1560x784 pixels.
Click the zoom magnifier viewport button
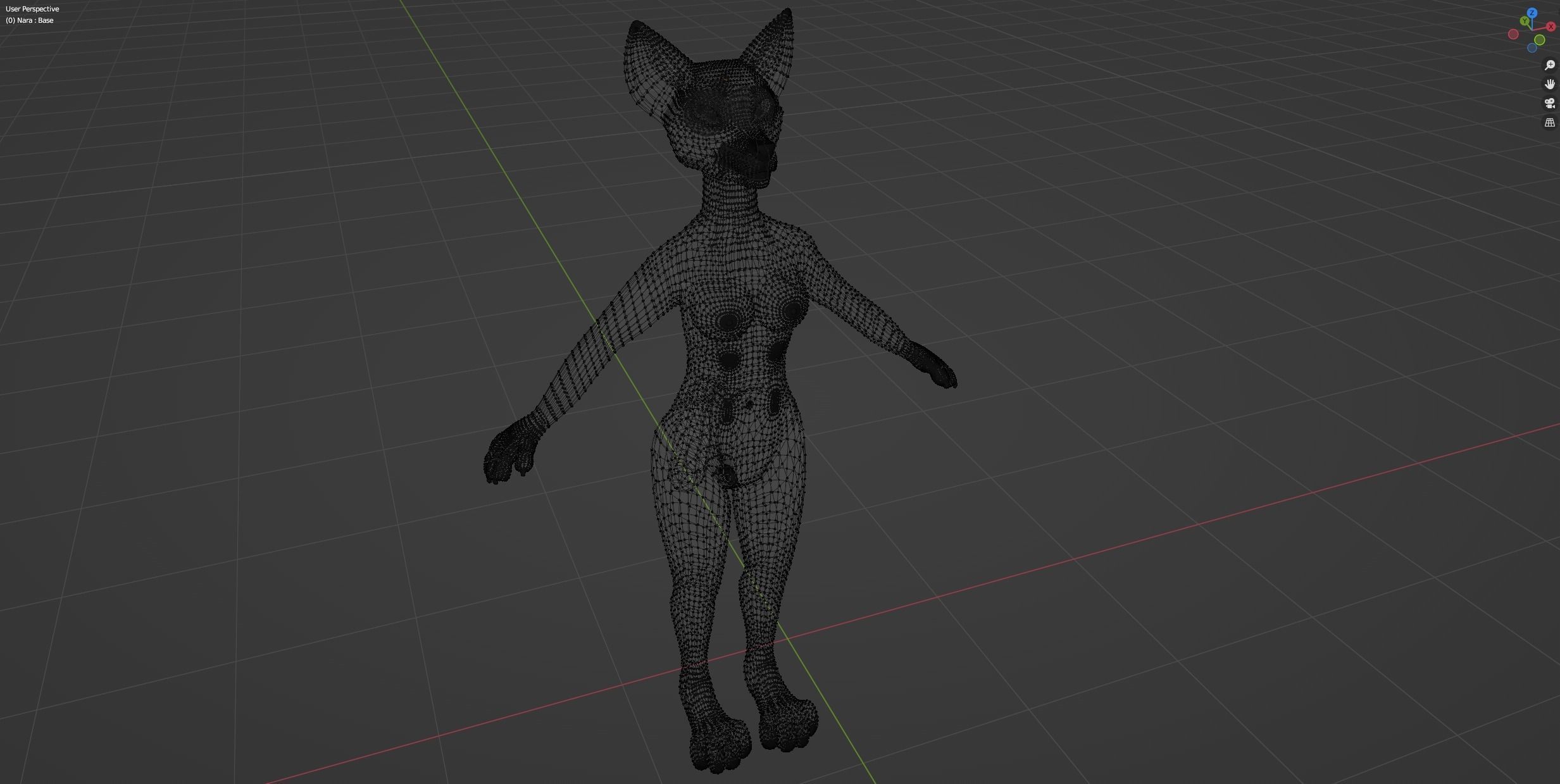coord(1550,65)
